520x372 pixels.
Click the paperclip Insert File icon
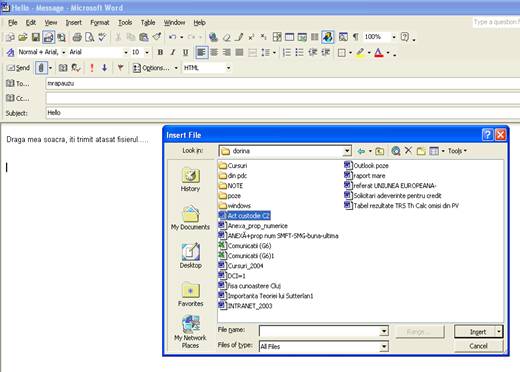[41, 68]
